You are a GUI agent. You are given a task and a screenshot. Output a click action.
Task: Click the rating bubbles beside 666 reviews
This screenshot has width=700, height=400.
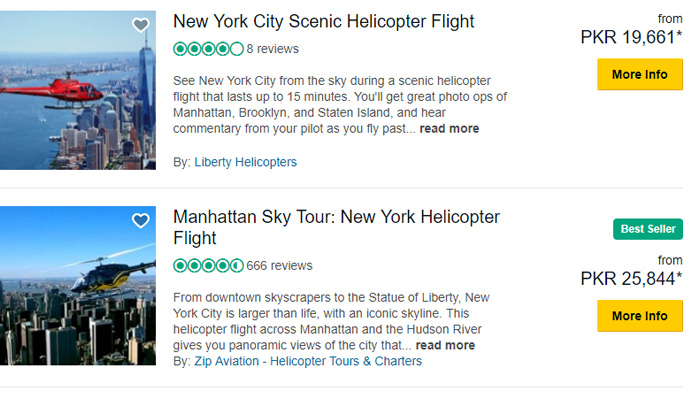(208, 265)
